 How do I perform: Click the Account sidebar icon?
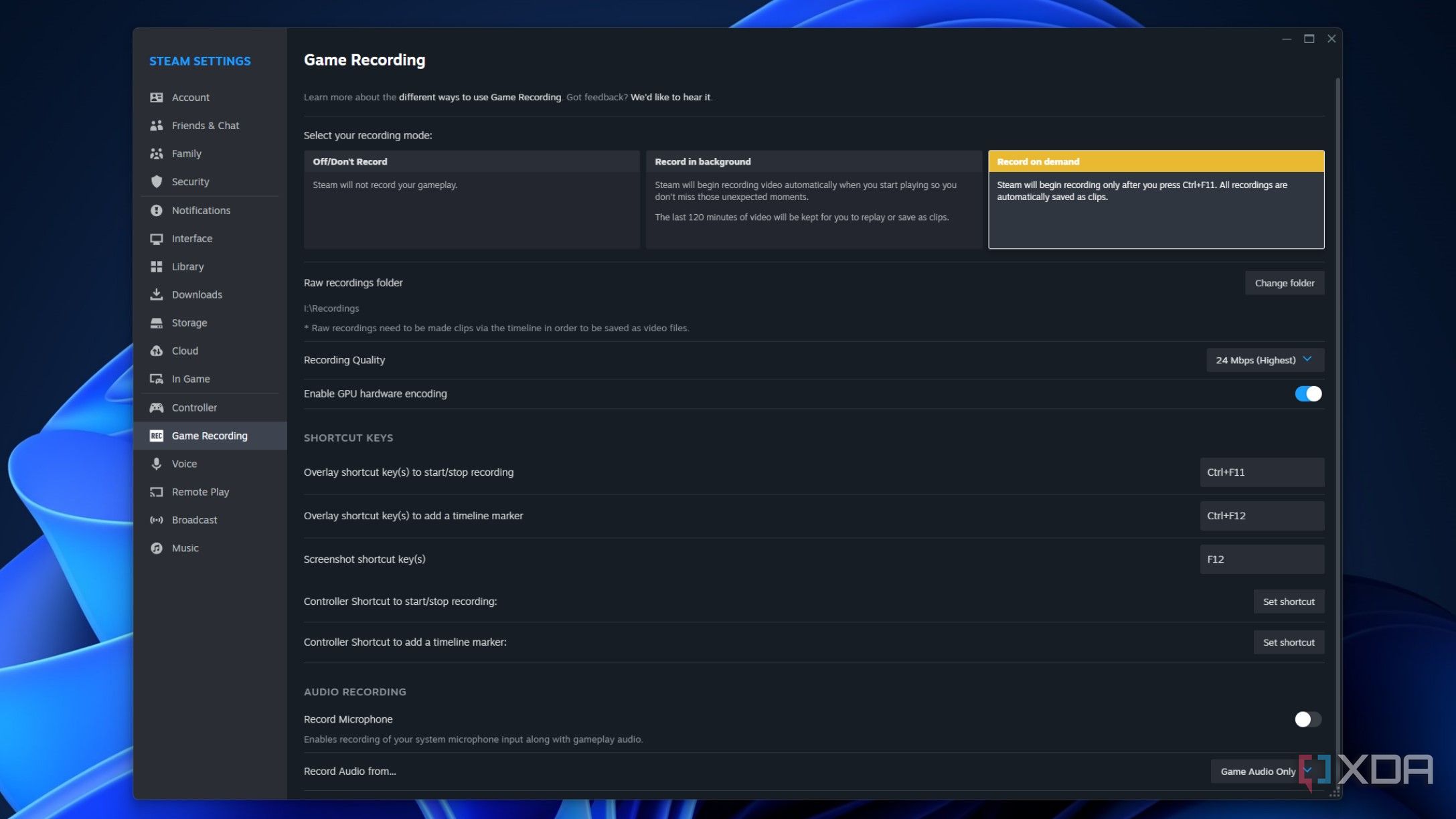coord(156,98)
